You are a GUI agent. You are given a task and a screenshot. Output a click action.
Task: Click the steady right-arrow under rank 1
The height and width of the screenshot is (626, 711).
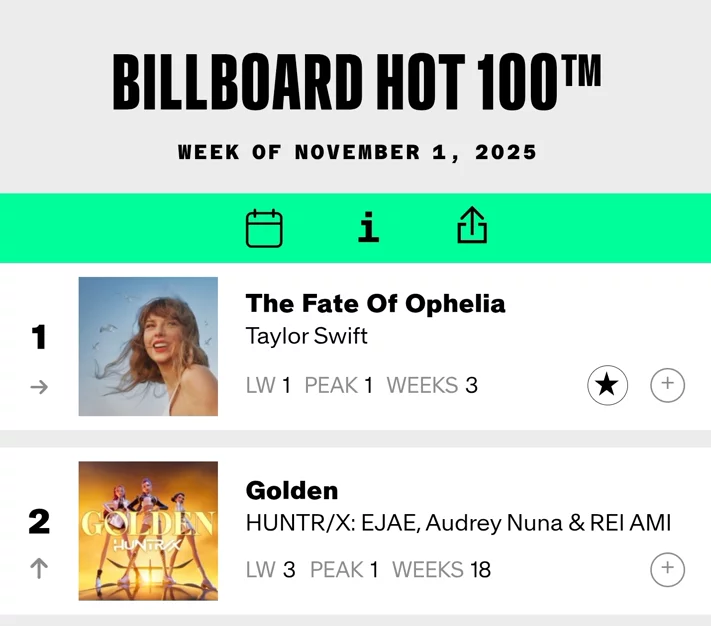pyautogui.click(x=39, y=387)
